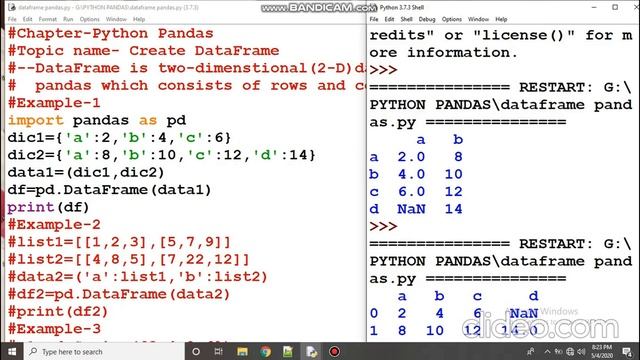
Task: Click the line 'import pandas as pd'
Action: 97,120
